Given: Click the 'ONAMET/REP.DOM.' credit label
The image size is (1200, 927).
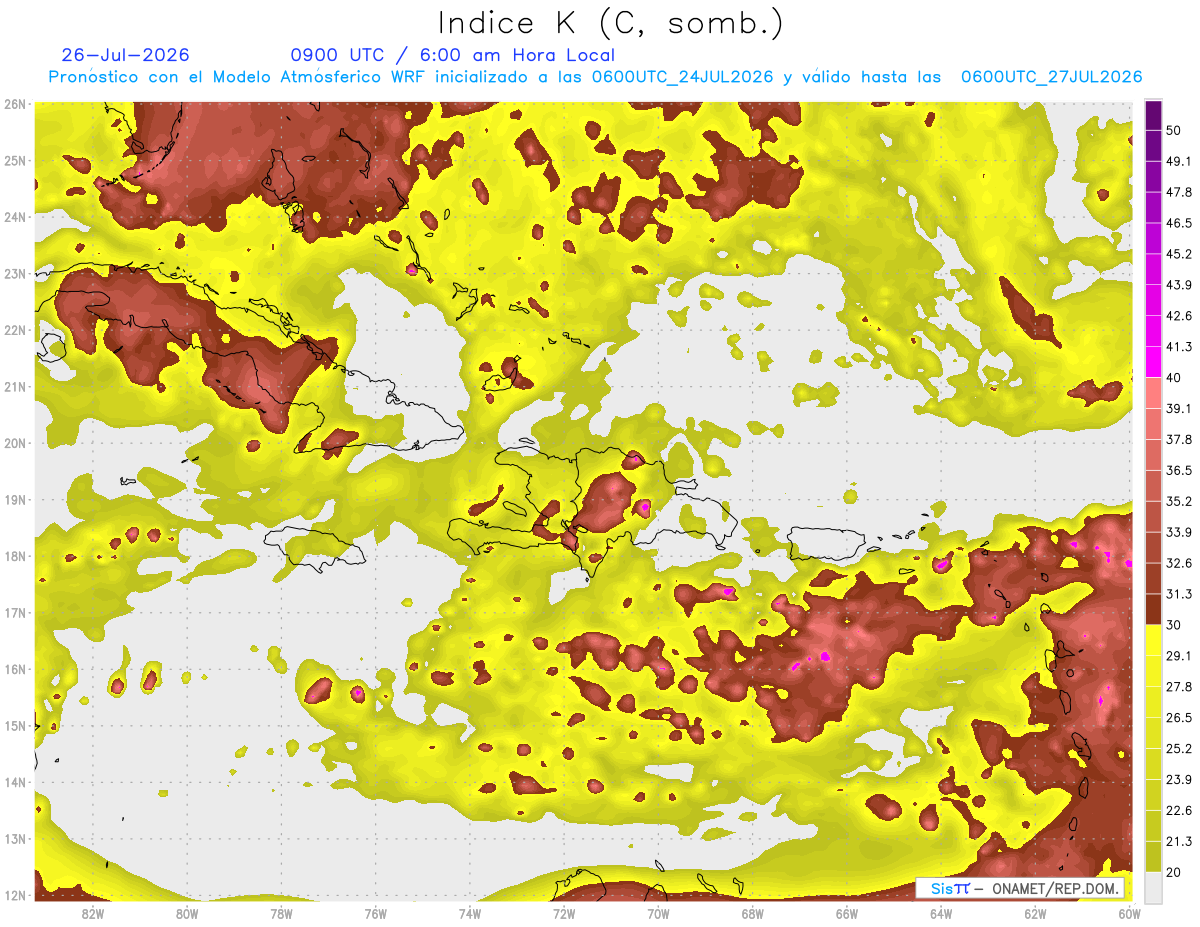Looking at the screenshot, I should point(1057,888).
